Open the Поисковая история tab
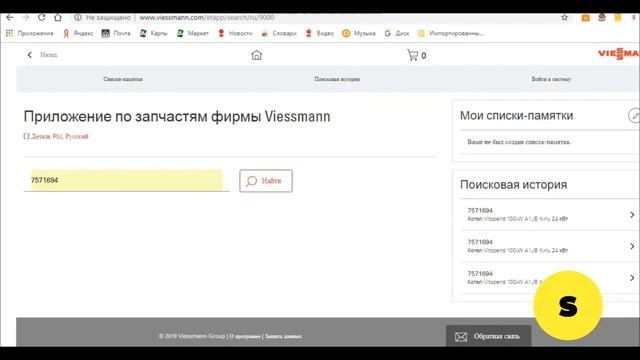 [337, 79]
